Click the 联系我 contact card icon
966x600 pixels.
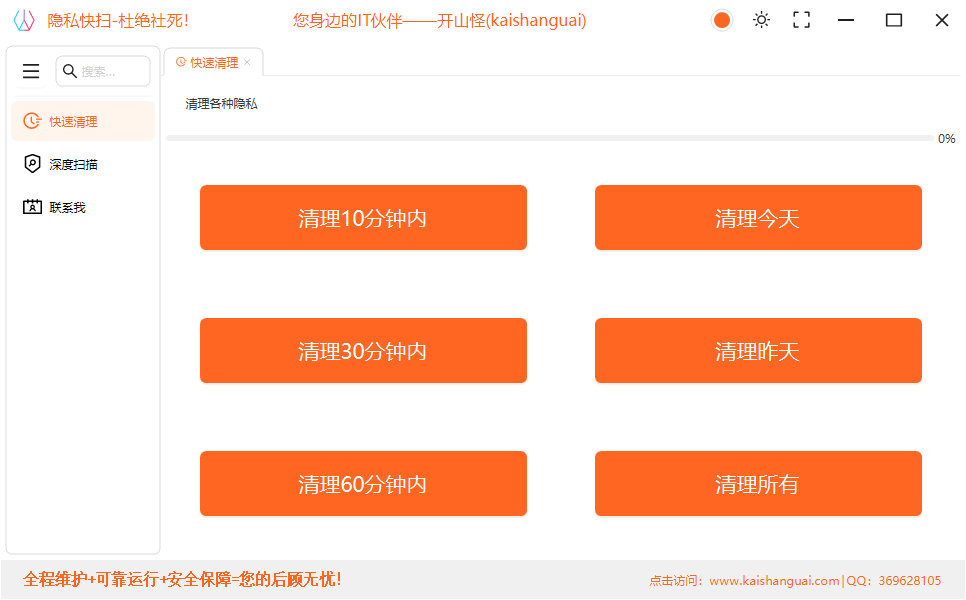click(32, 207)
